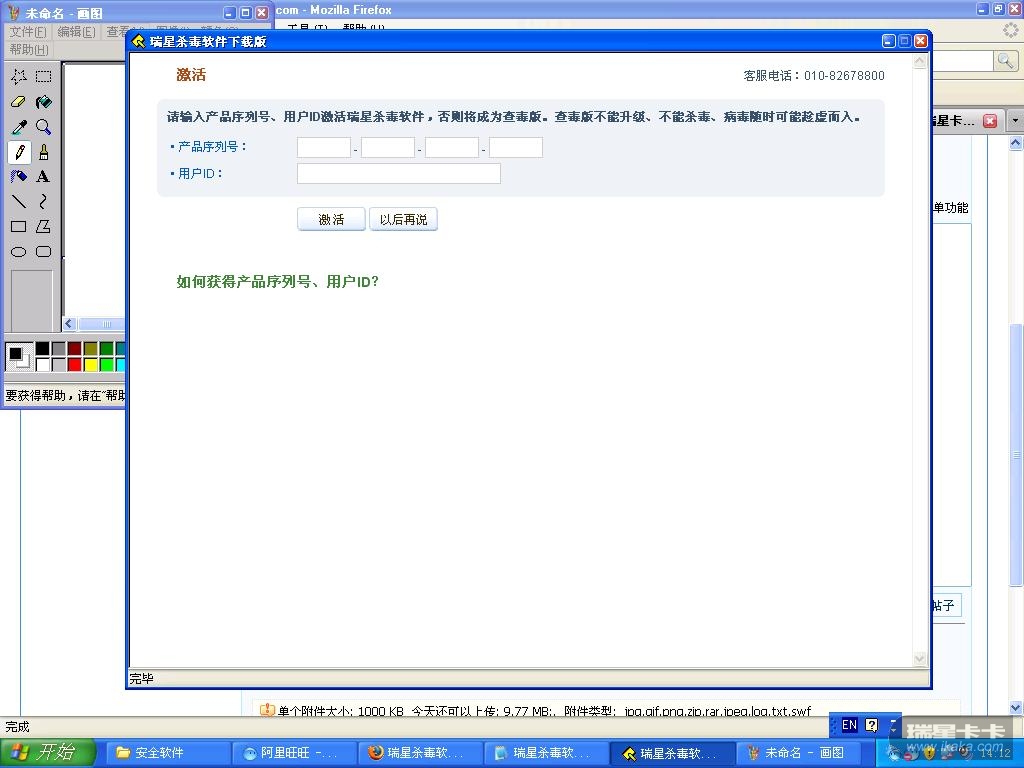Click the dialog scrollbar down arrow
Image resolution: width=1024 pixels, height=768 pixels.
click(920, 659)
